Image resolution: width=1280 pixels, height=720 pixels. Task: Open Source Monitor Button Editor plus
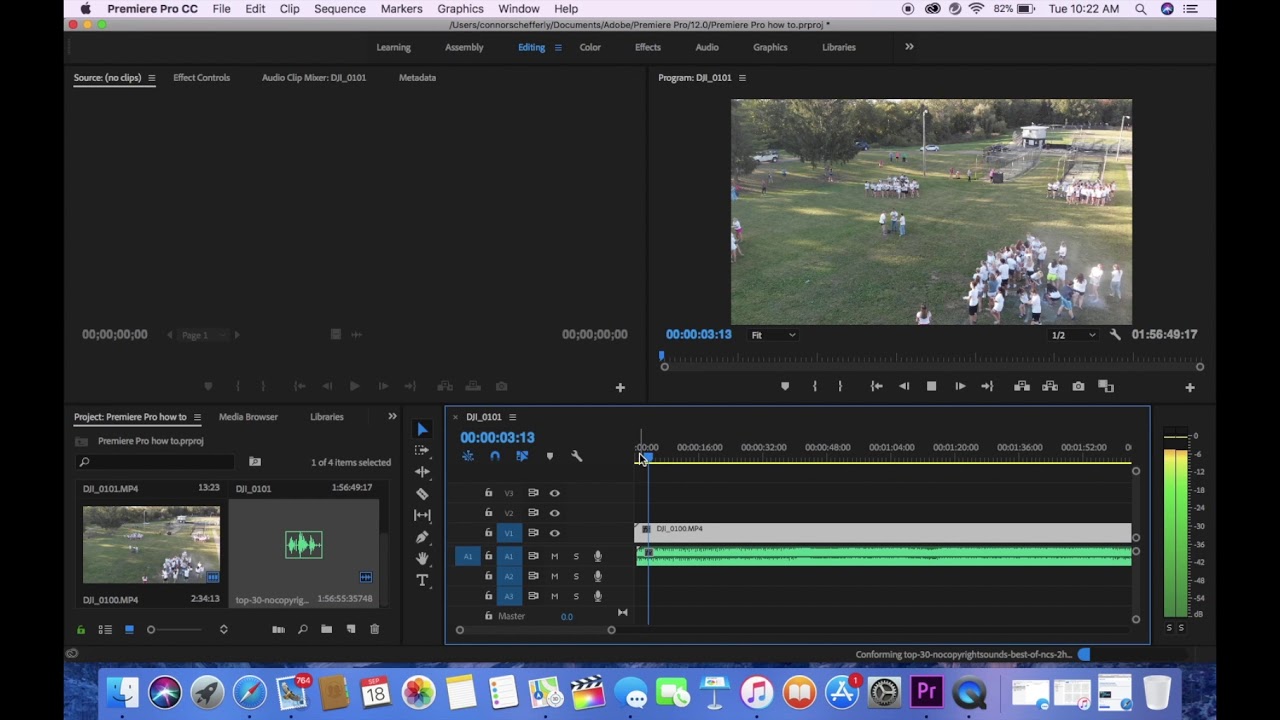click(x=620, y=387)
